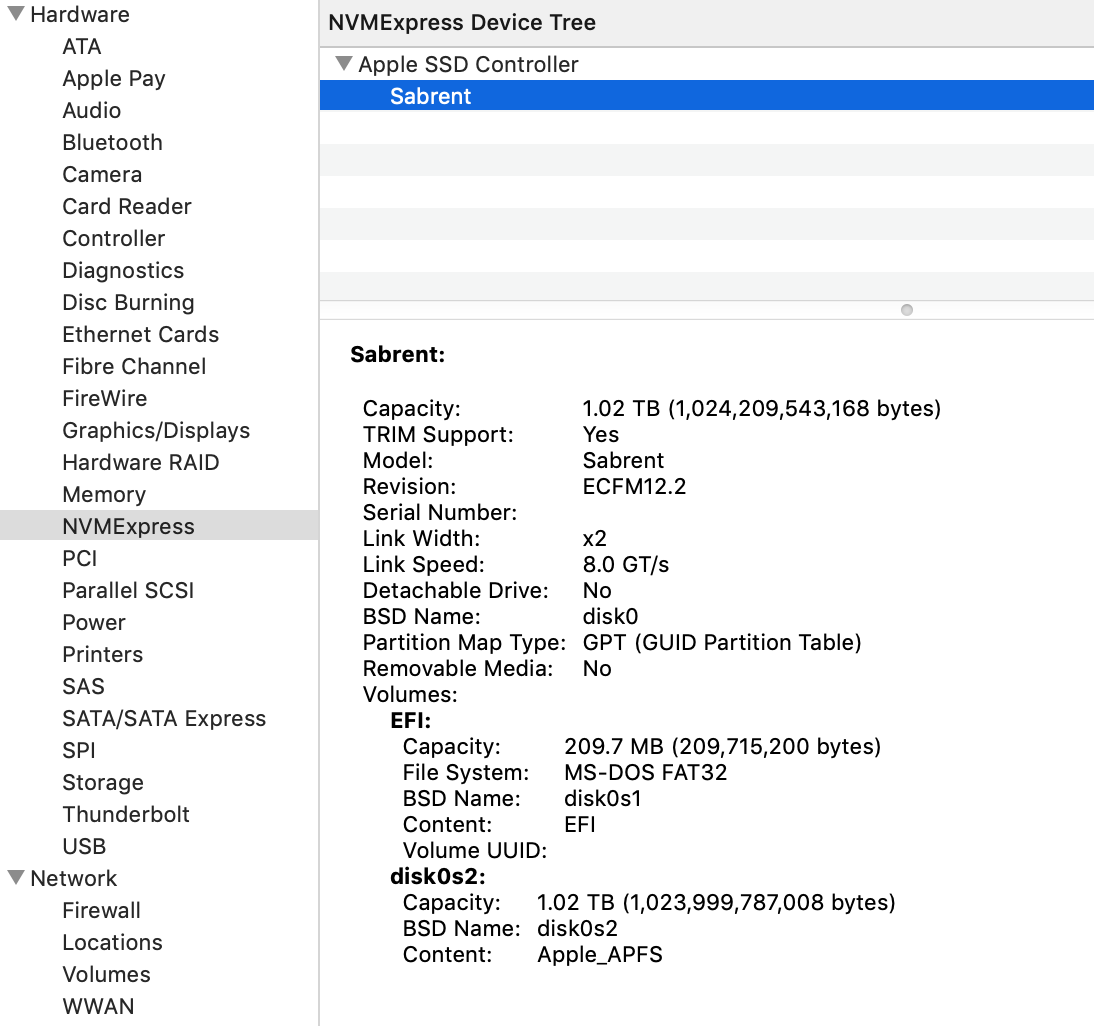This screenshot has width=1094, height=1026.
Task: Click the MS-DOS FAT32 file system value
Action: coord(645,772)
